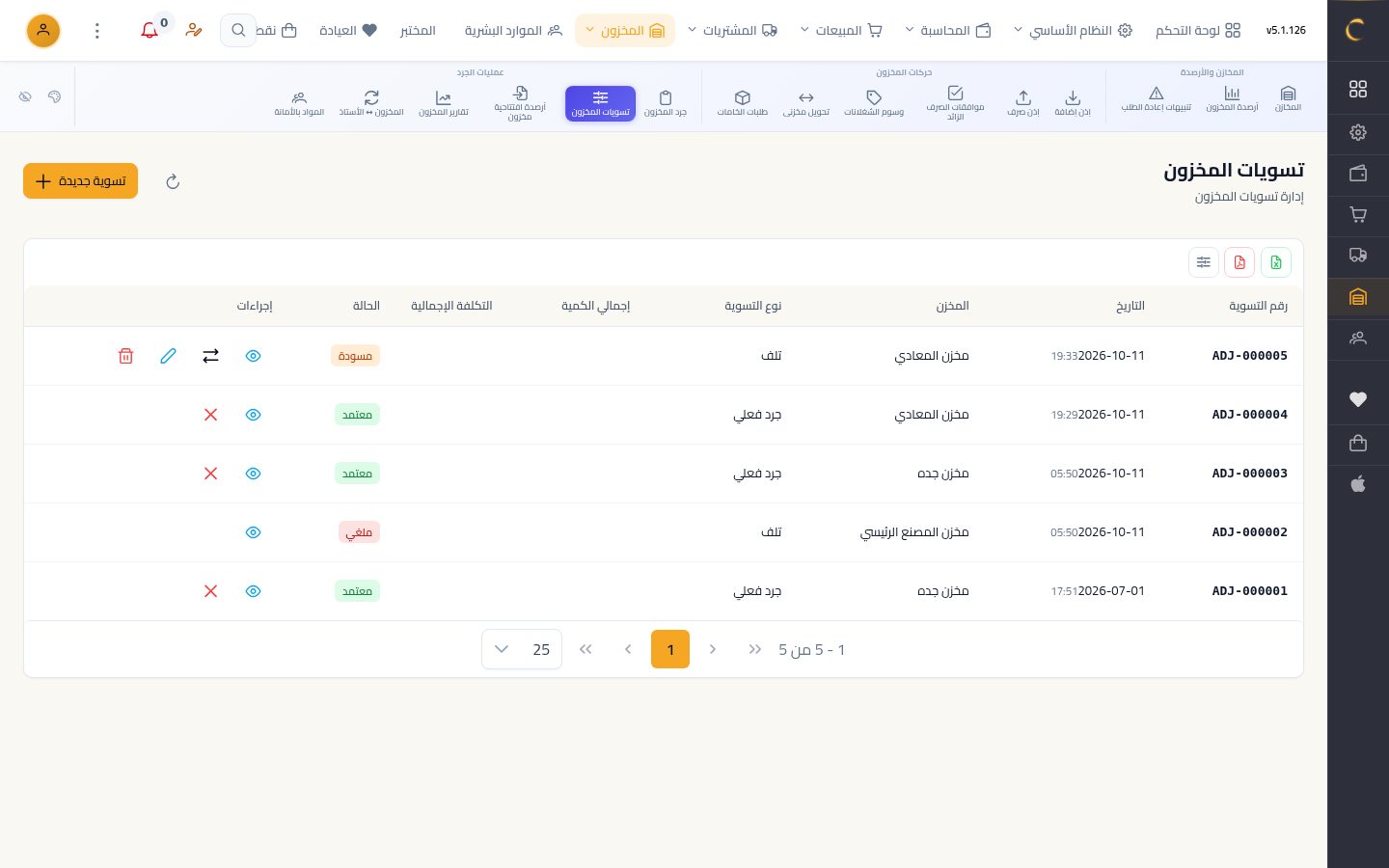Open the تحويل مخزني transfer tool
Screen dimensions: 1389x868
[x=806, y=102]
